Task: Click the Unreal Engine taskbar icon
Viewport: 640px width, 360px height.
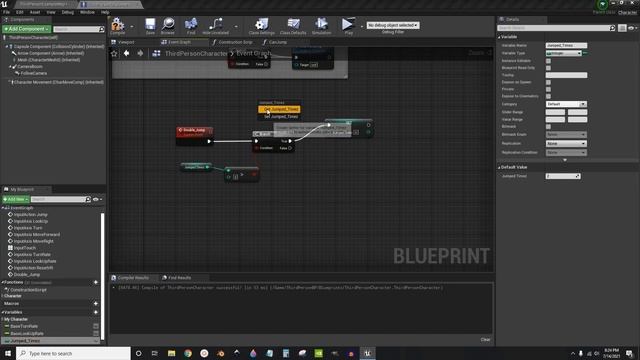Action: point(367,353)
